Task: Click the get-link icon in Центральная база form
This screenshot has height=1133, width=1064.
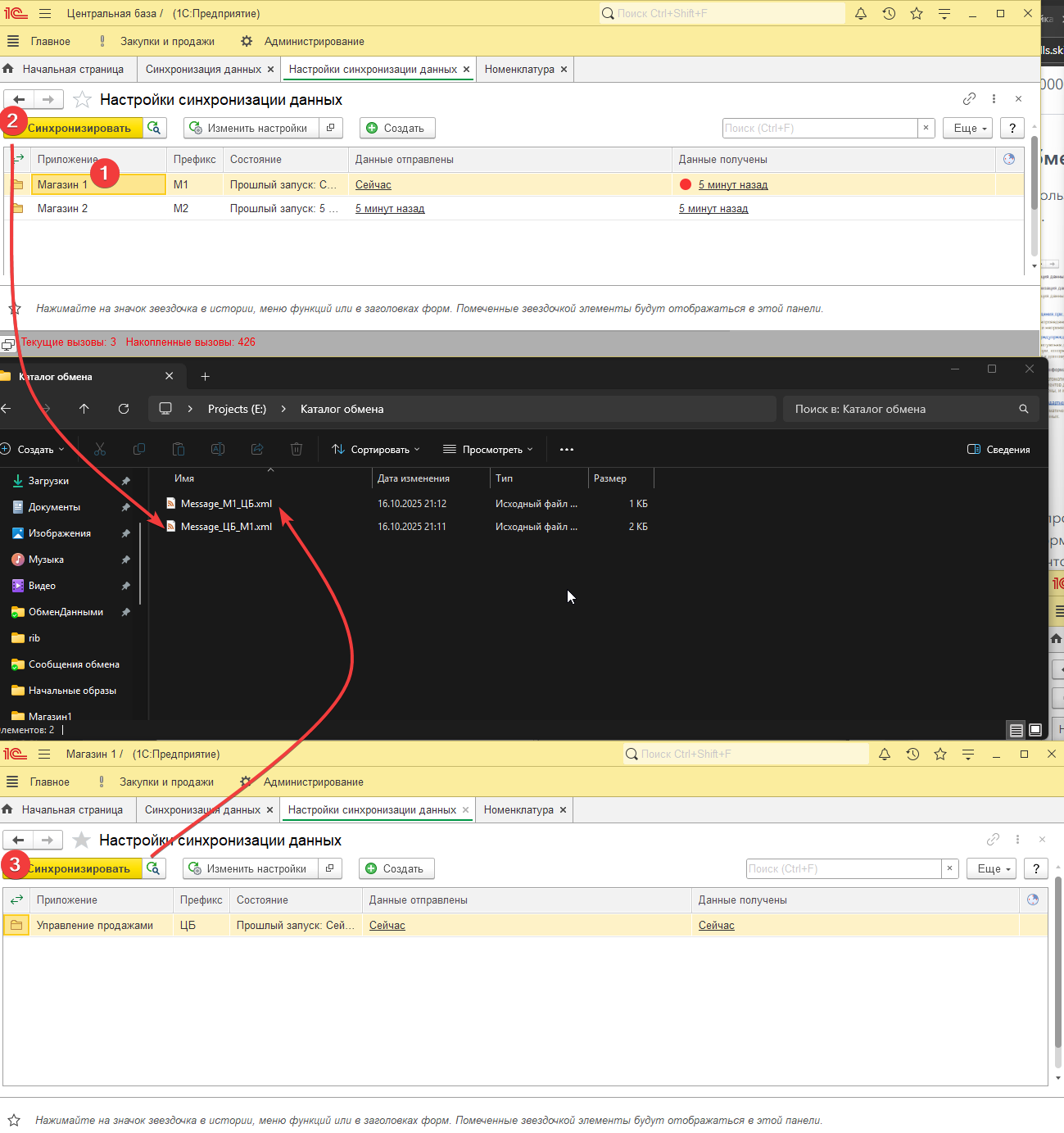Action: 969,99
